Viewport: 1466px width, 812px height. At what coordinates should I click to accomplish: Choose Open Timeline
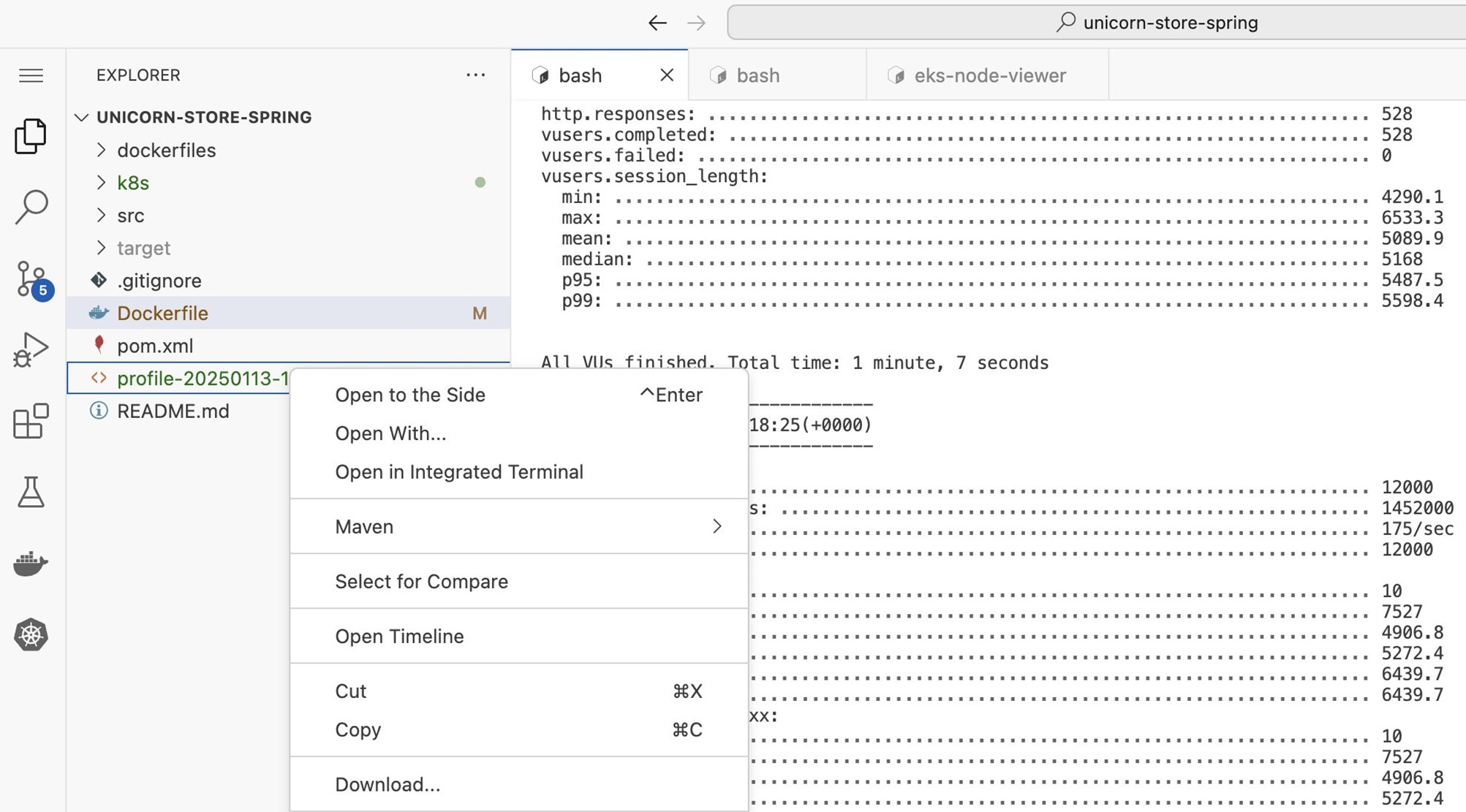coord(518,636)
